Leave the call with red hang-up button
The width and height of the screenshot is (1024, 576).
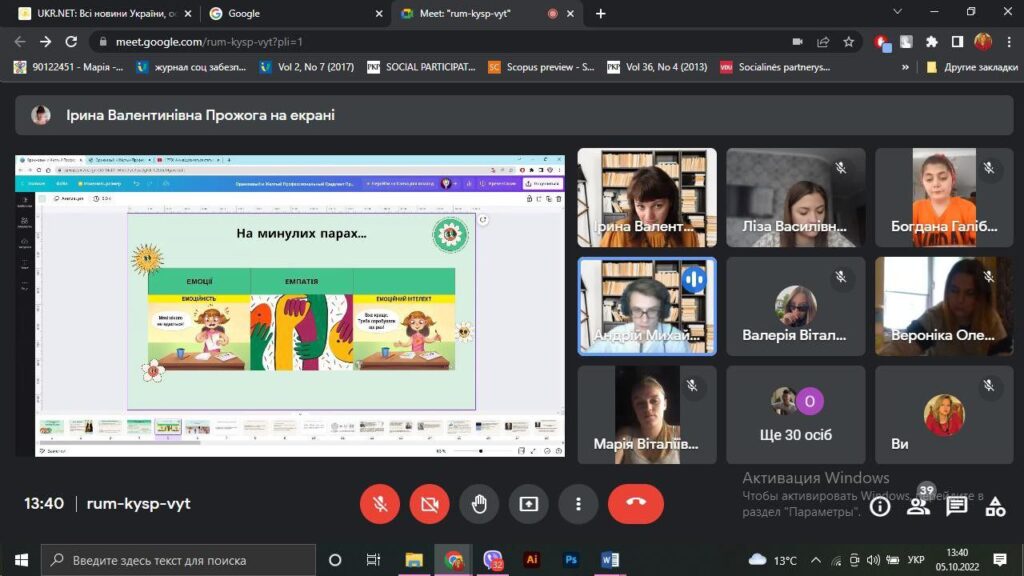click(x=636, y=504)
